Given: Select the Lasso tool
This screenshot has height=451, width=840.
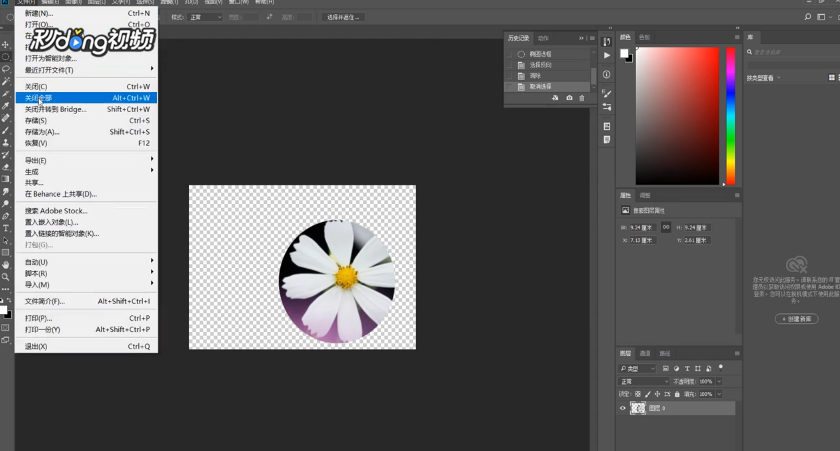Looking at the screenshot, I should pyautogui.click(x=6, y=69).
